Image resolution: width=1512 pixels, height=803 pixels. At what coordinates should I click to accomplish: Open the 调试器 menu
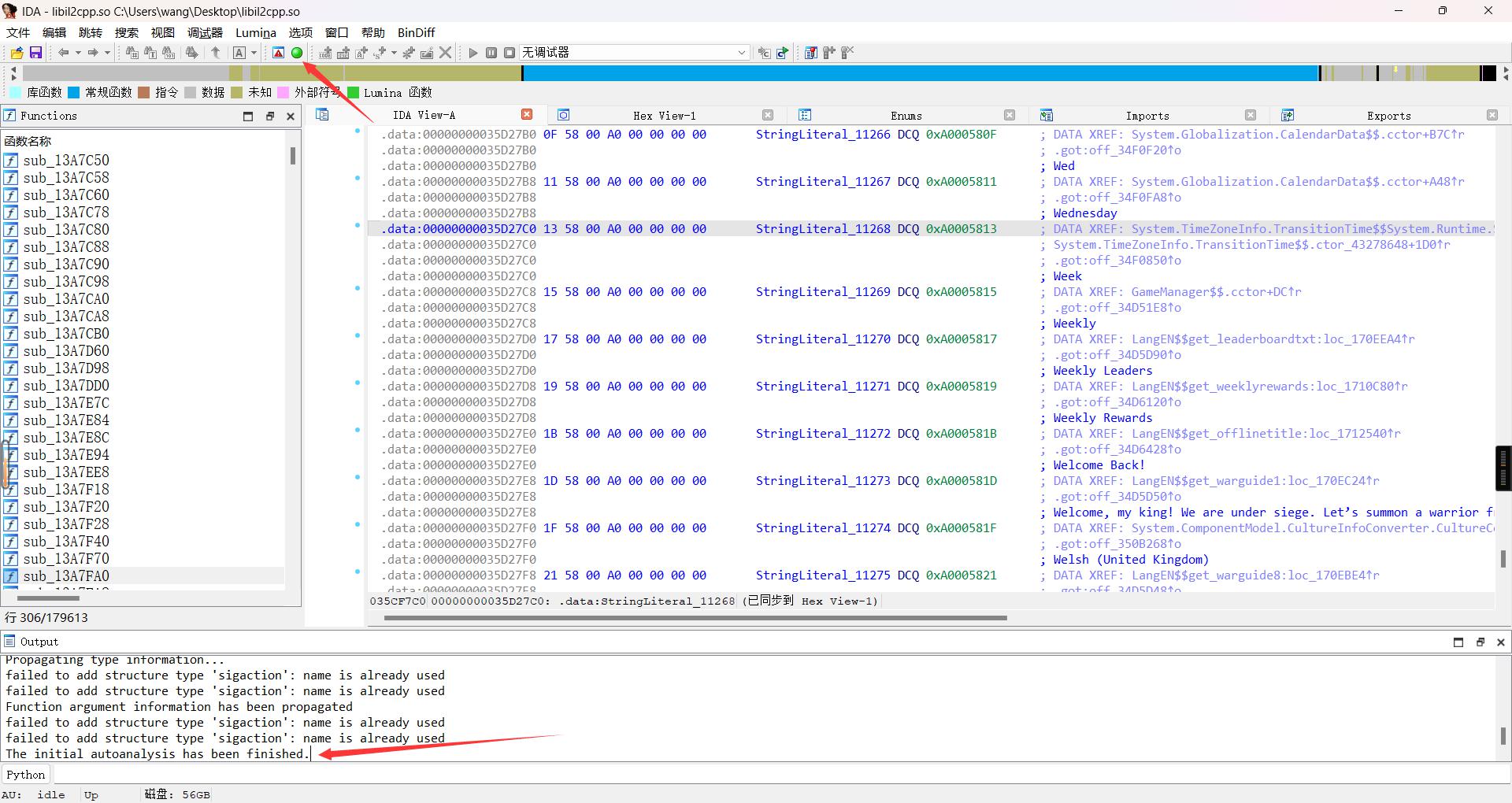point(205,32)
